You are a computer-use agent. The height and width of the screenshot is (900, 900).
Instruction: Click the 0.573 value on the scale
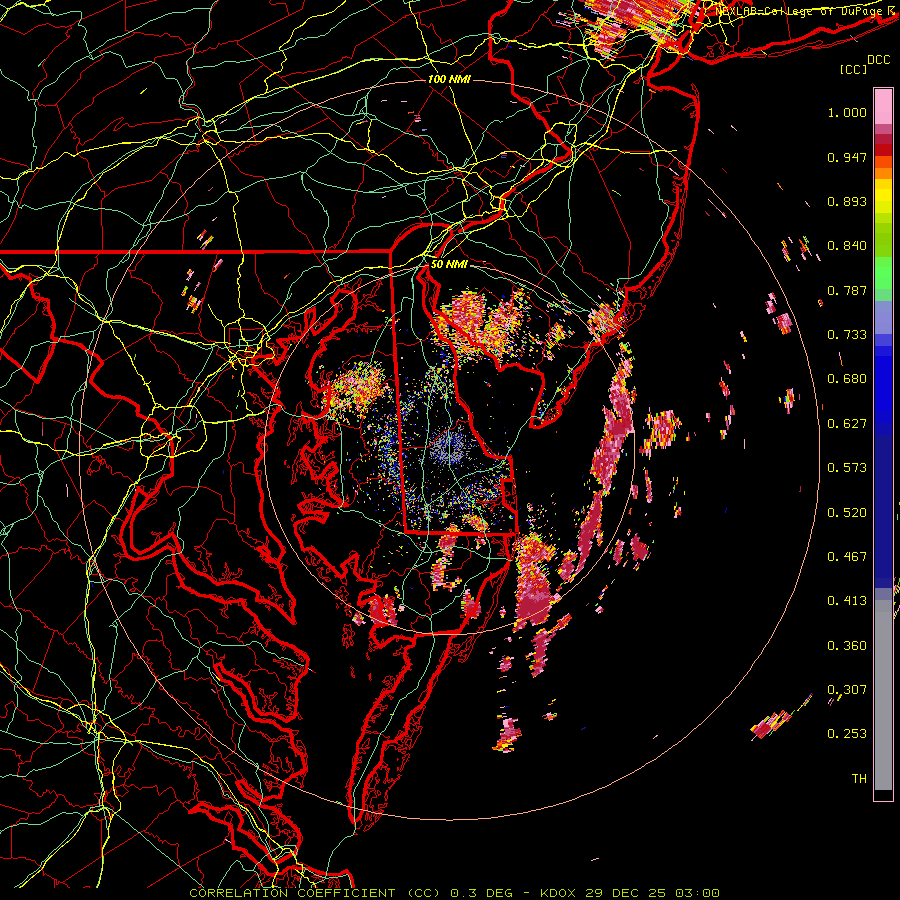pyautogui.click(x=847, y=468)
